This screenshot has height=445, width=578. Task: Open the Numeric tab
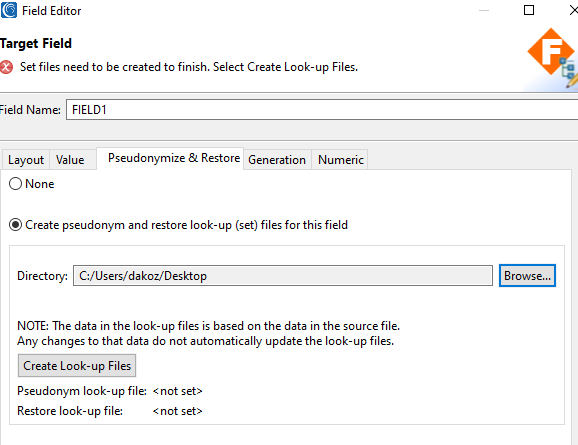pos(341,160)
